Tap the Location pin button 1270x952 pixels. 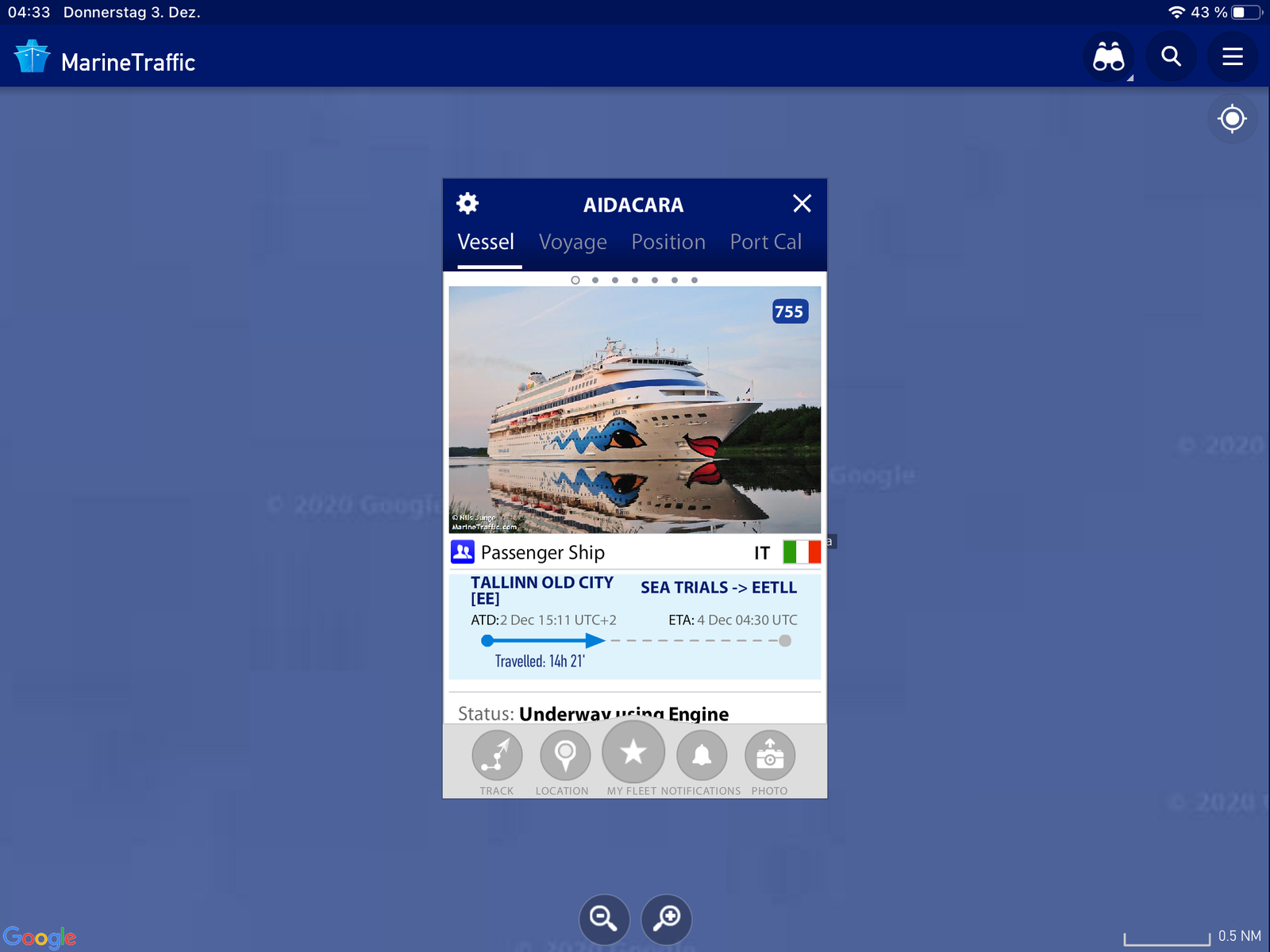click(564, 755)
